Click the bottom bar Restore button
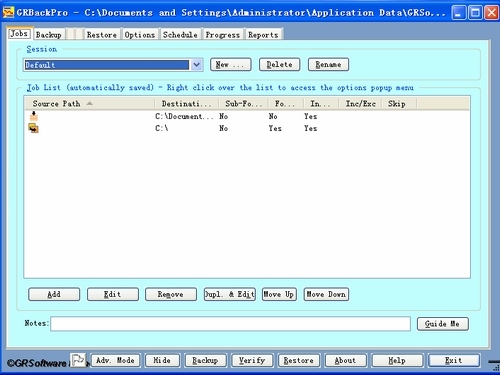 [299, 360]
